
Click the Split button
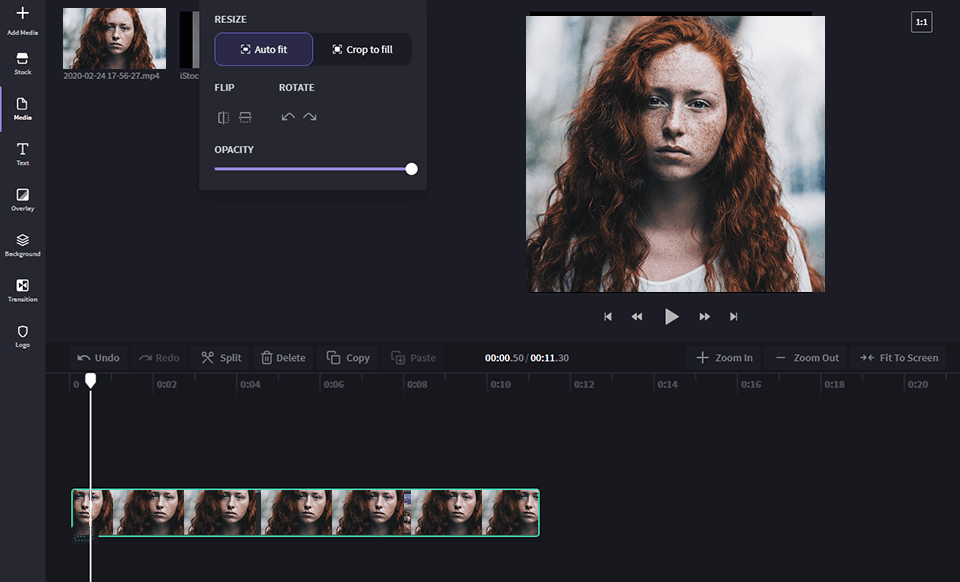coord(221,358)
